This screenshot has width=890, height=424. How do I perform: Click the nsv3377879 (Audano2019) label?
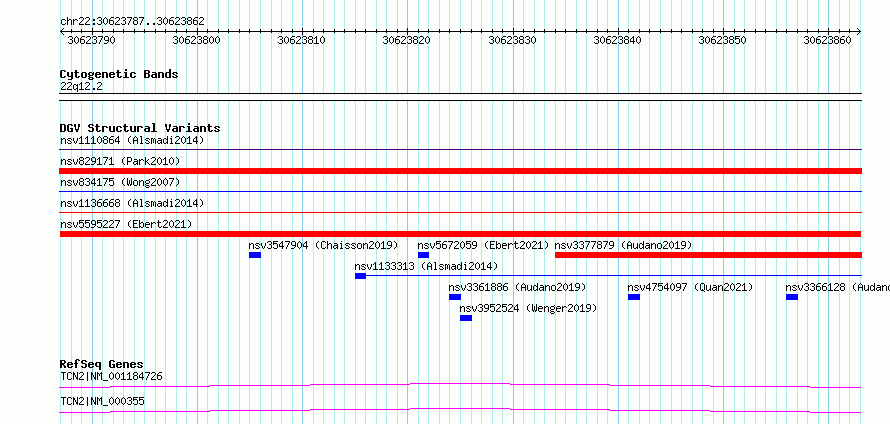click(623, 245)
